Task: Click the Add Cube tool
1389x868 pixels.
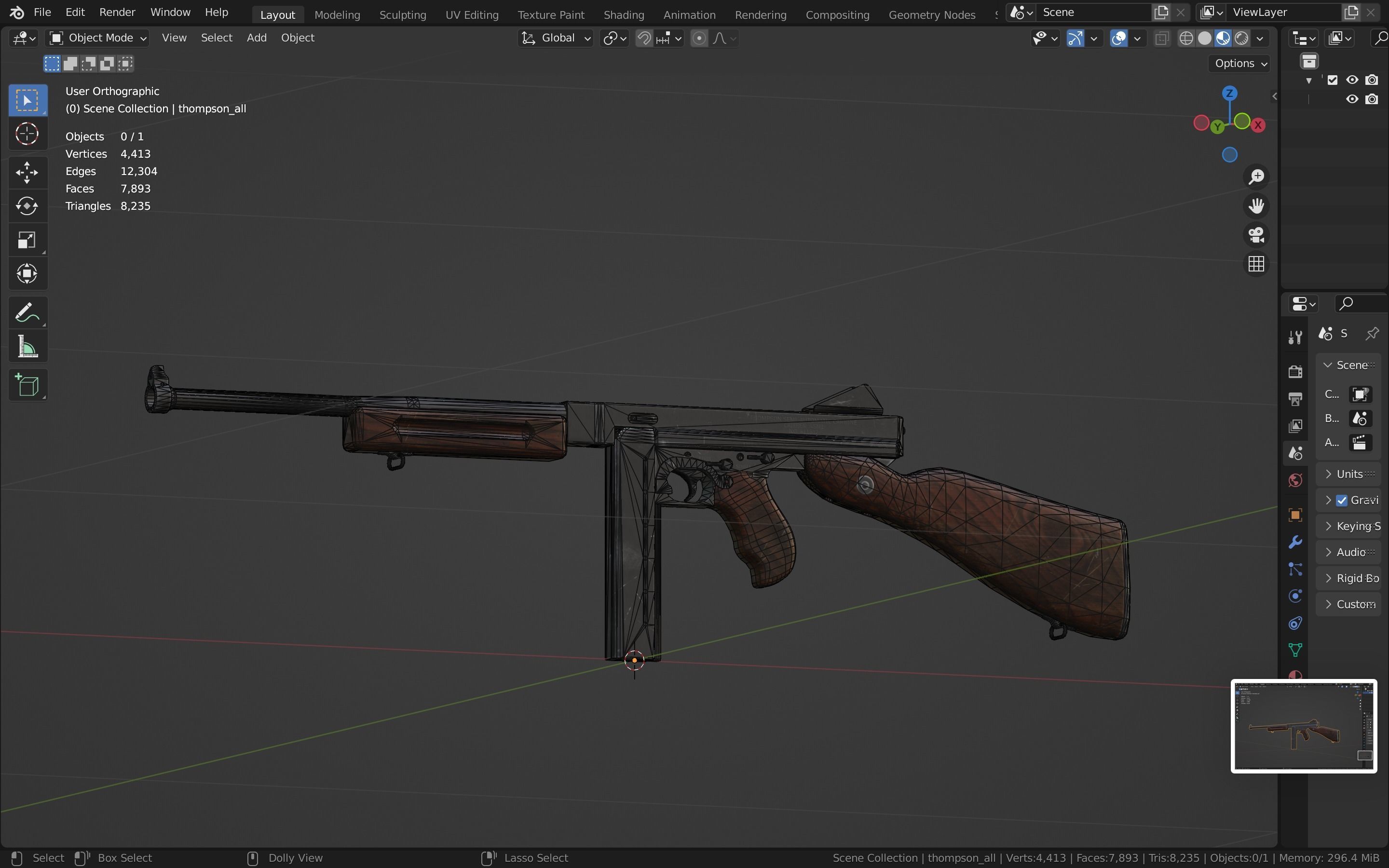Action: point(27,385)
